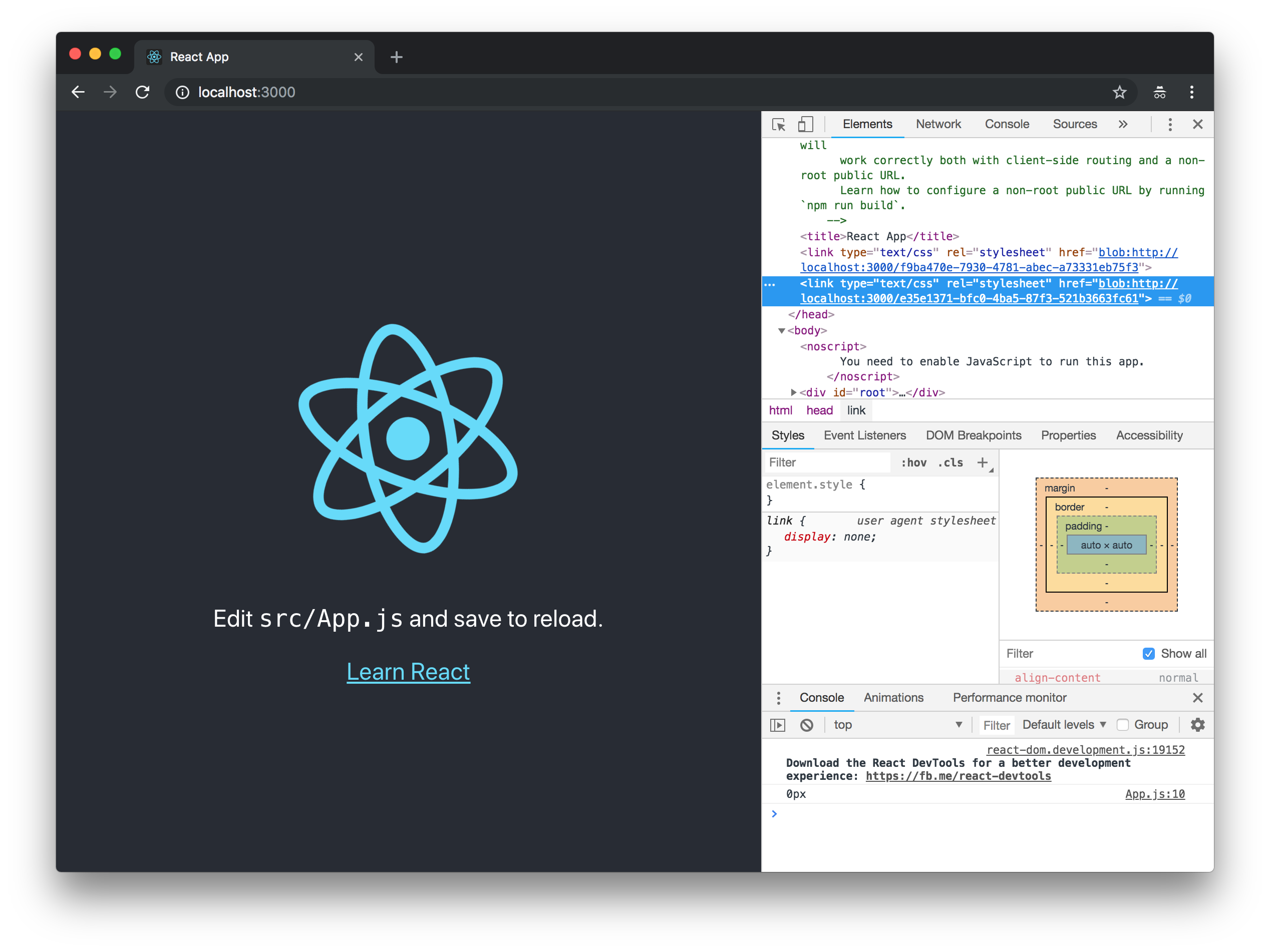Expand the div with id root
Image resolution: width=1270 pixels, height=952 pixels.
(793, 392)
